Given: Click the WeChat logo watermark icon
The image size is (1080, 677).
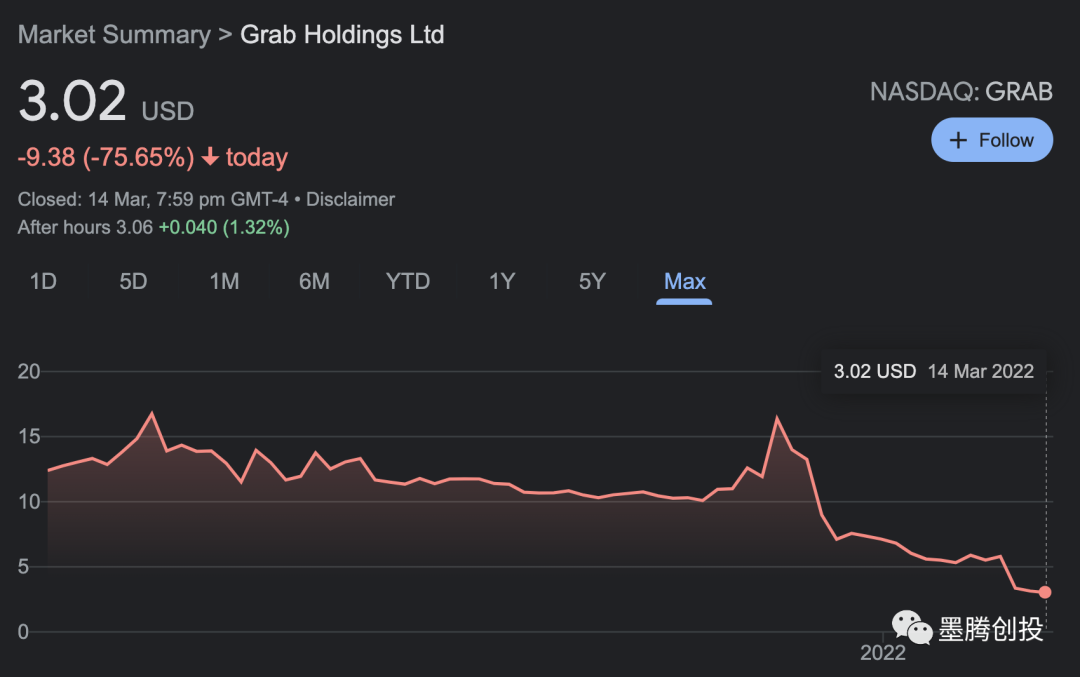Looking at the screenshot, I should click(911, 629).
